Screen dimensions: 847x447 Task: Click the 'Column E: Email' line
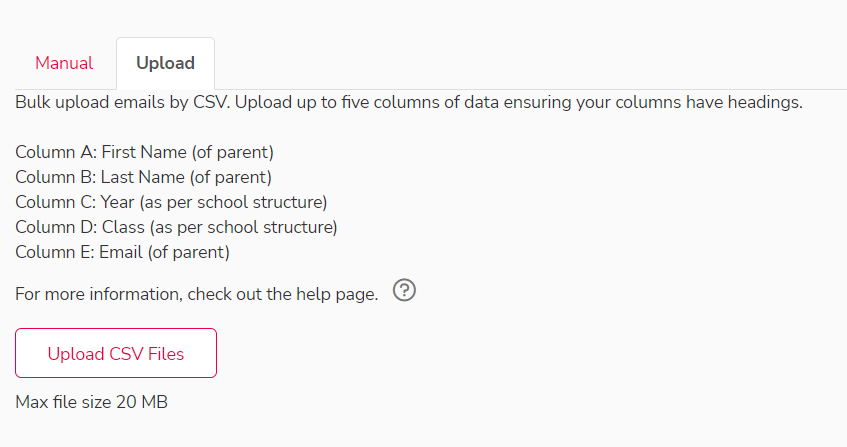pyautogui.click(x=123, y=252)
